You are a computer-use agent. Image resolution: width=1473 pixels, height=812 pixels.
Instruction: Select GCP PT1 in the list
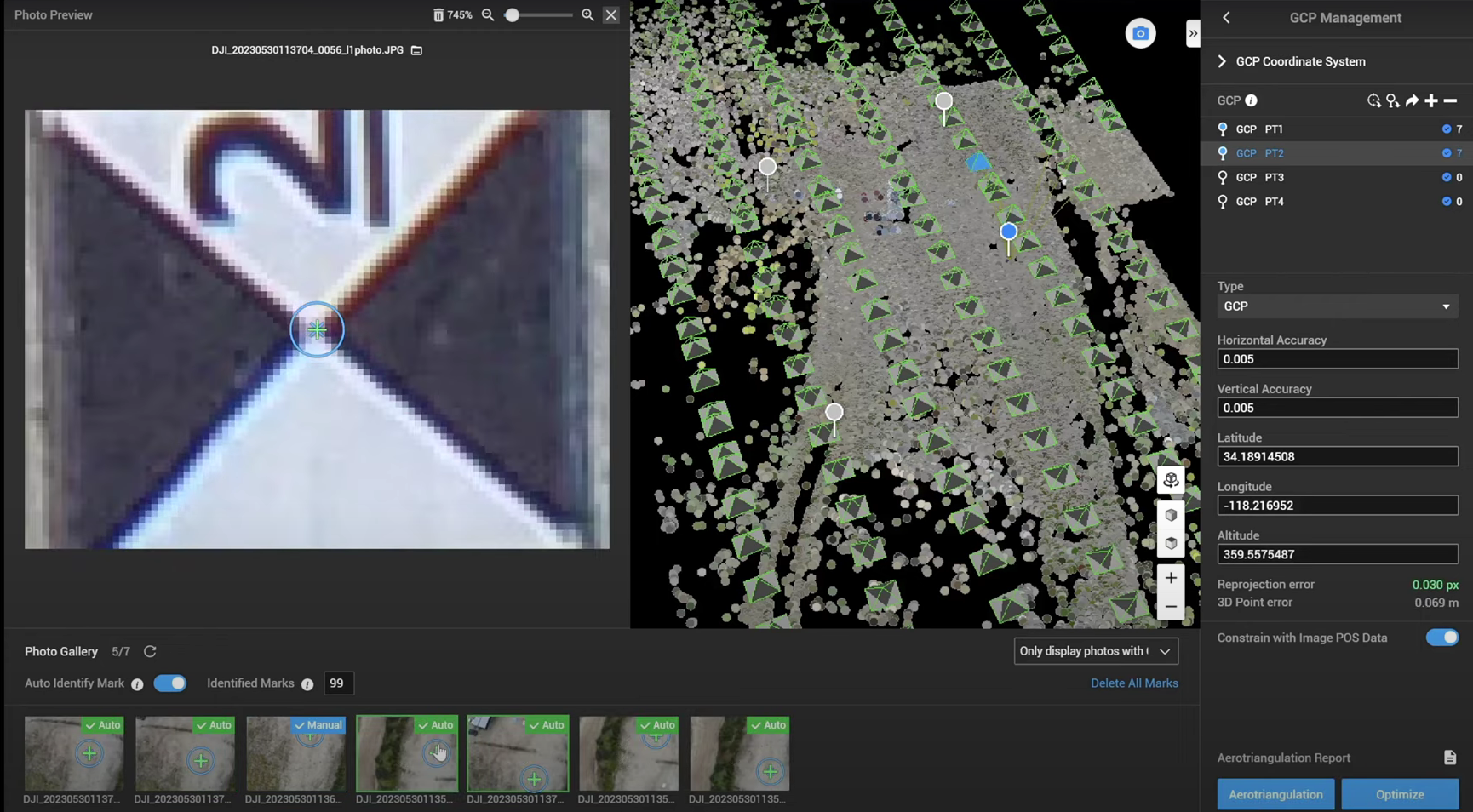coord(1259,129)
